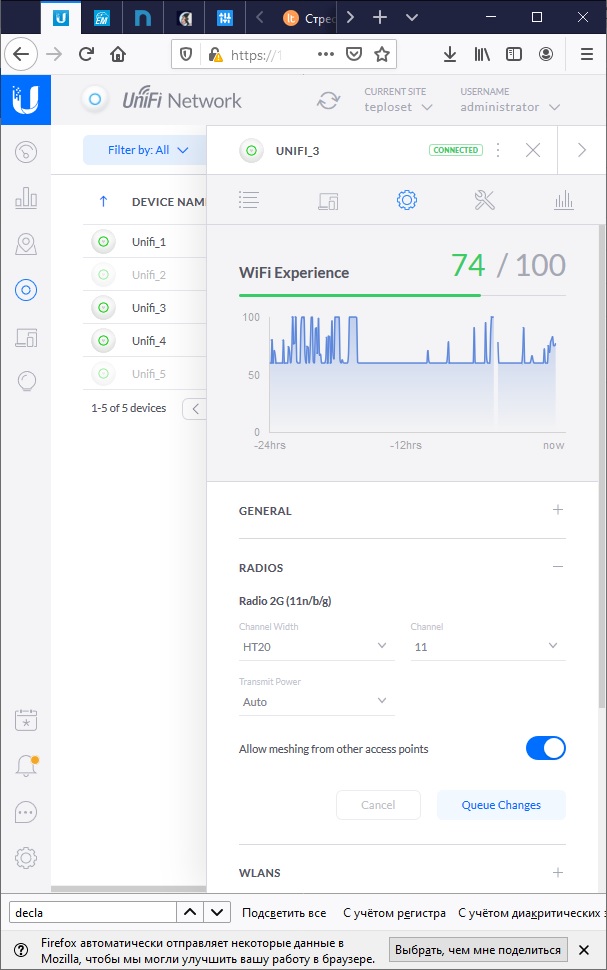
Task: Click the CONNECTED status badge
Action: pyautogui.click(x=455, y=150)
